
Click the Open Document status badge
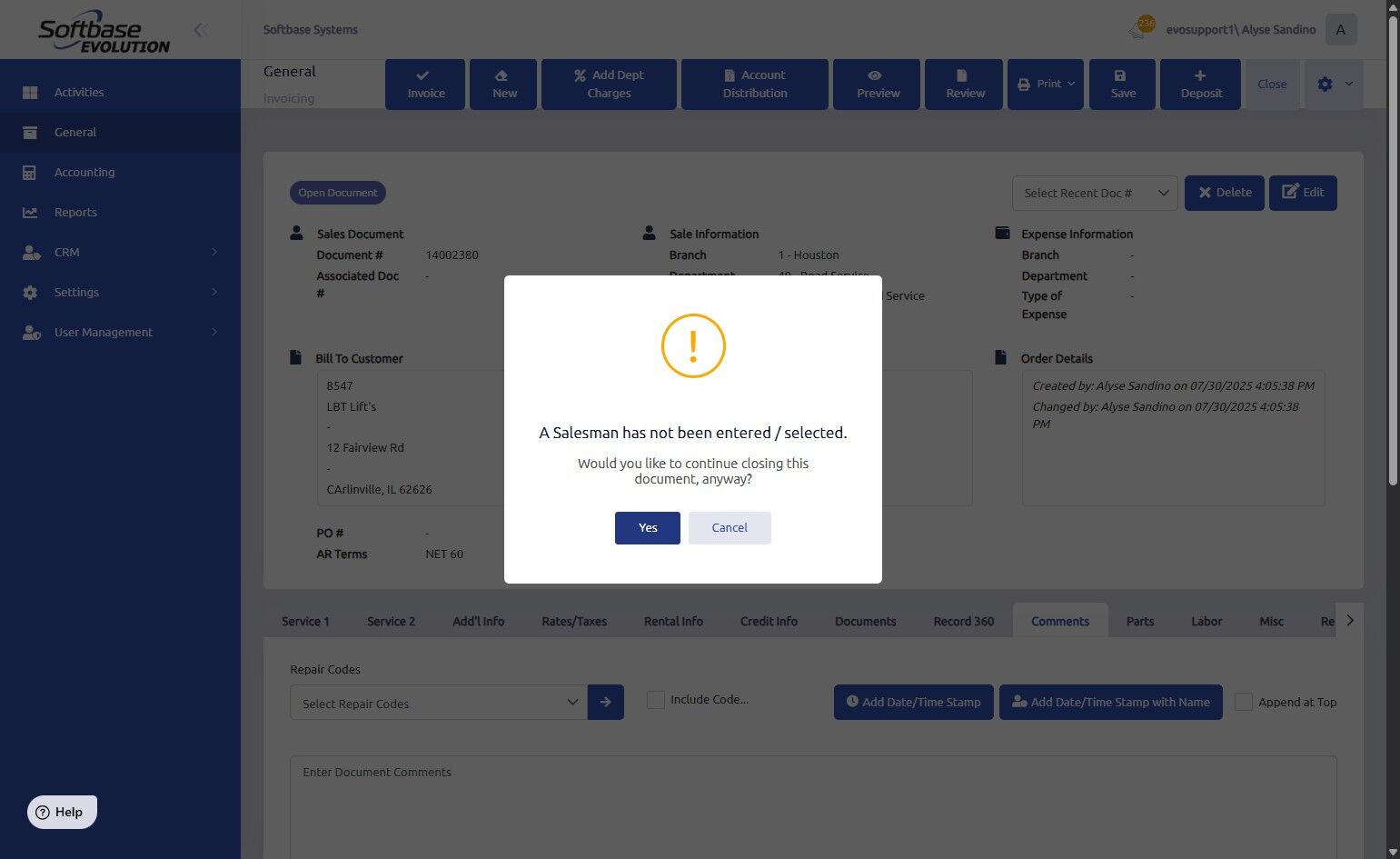pyautogui.click(x=338, y=193)
